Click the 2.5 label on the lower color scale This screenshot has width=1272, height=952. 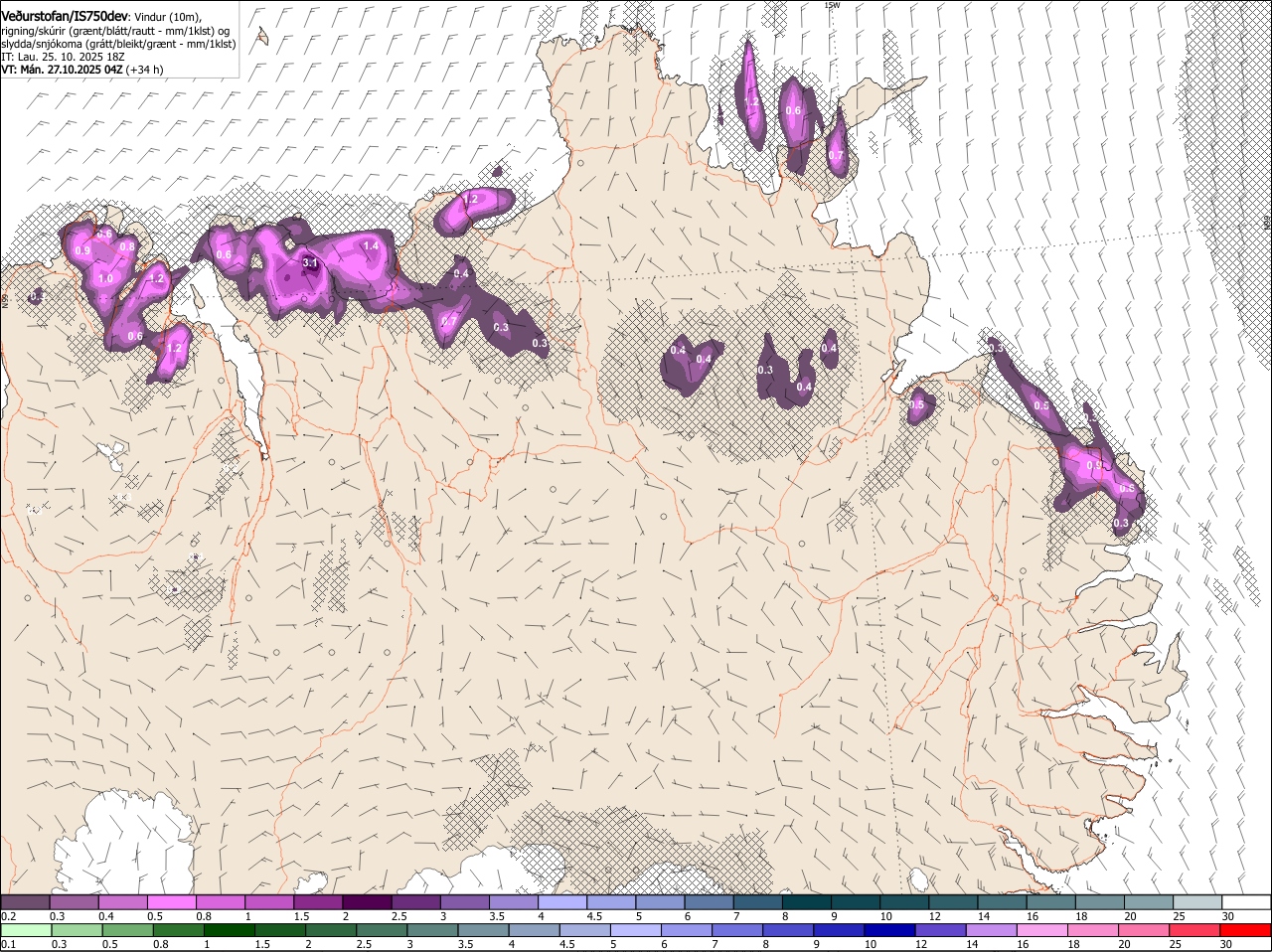point(364,944)
